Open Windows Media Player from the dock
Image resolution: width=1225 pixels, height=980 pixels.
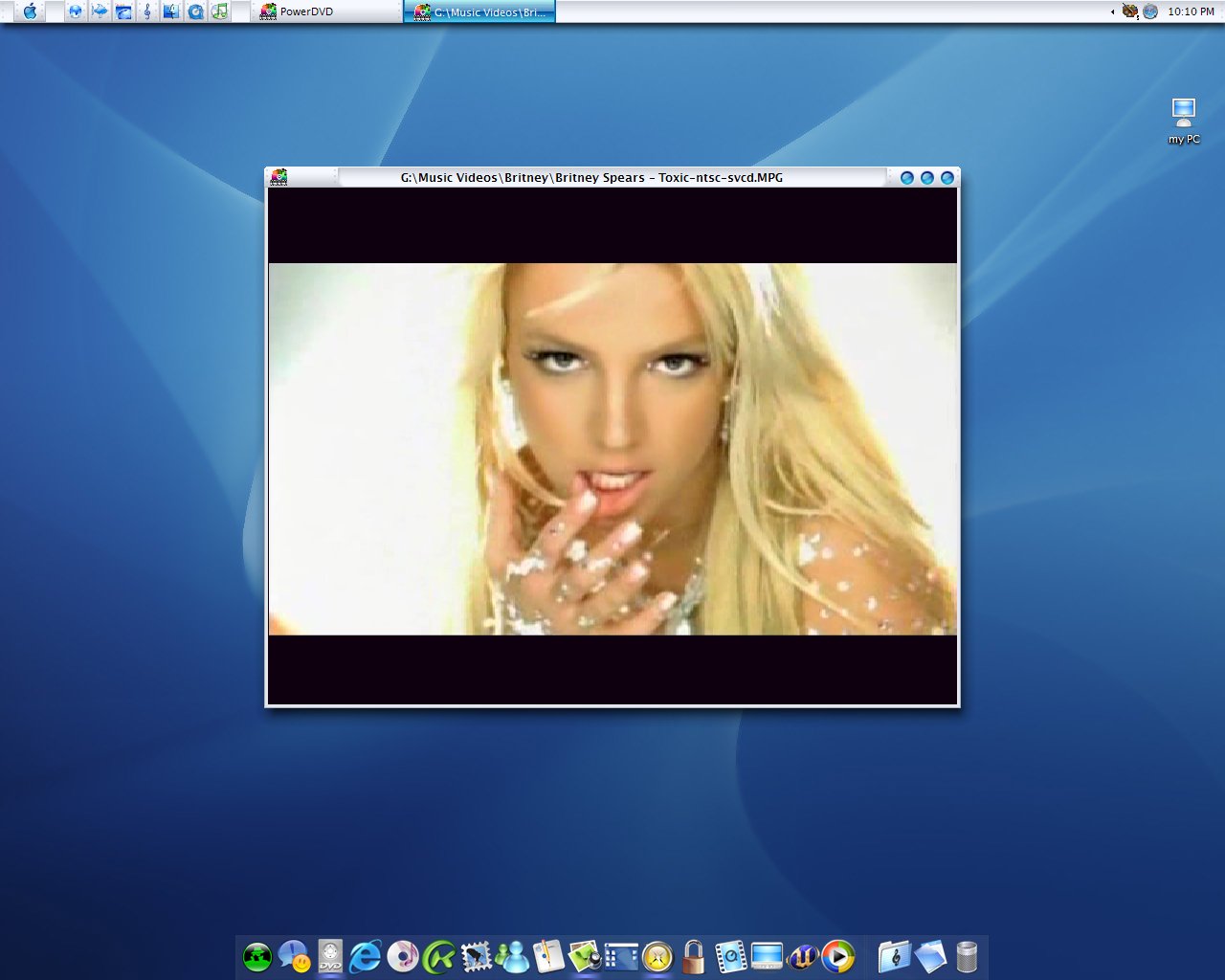[838, 956]
